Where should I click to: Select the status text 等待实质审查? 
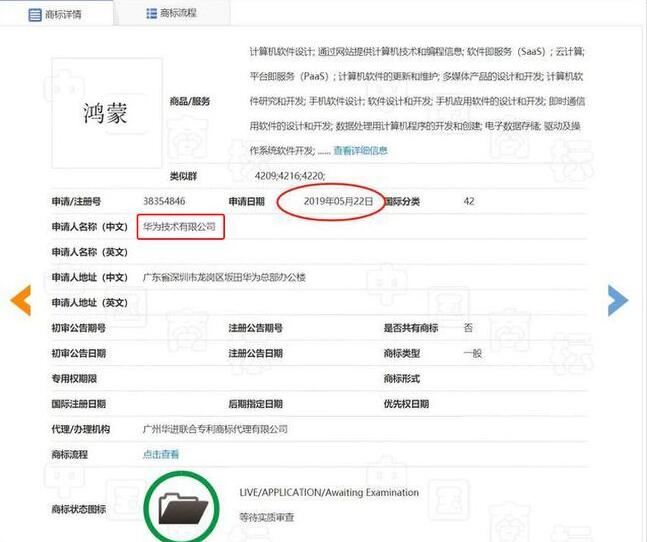coord(266,517)
